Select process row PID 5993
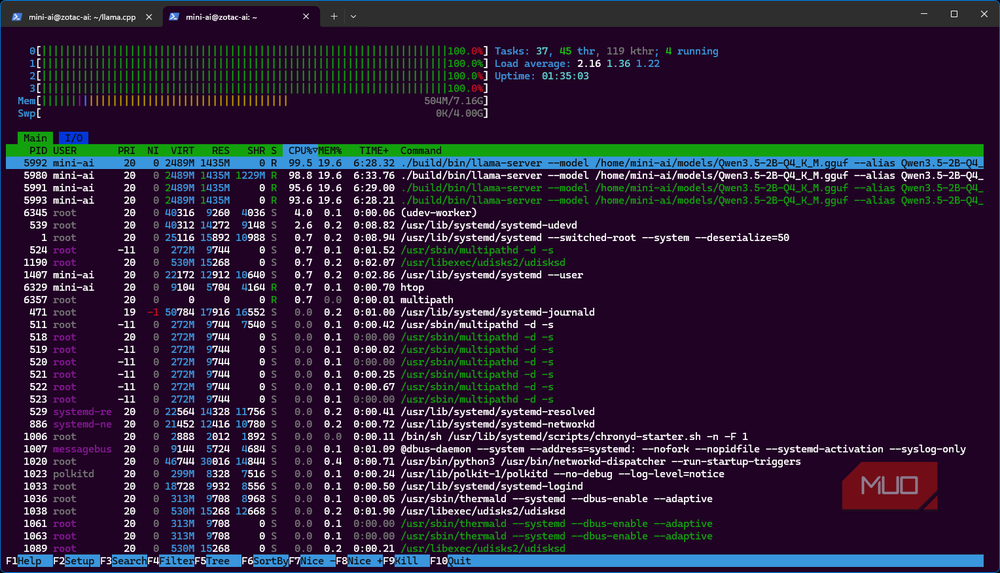The image size is (1000, 573). tap(494, 200)
